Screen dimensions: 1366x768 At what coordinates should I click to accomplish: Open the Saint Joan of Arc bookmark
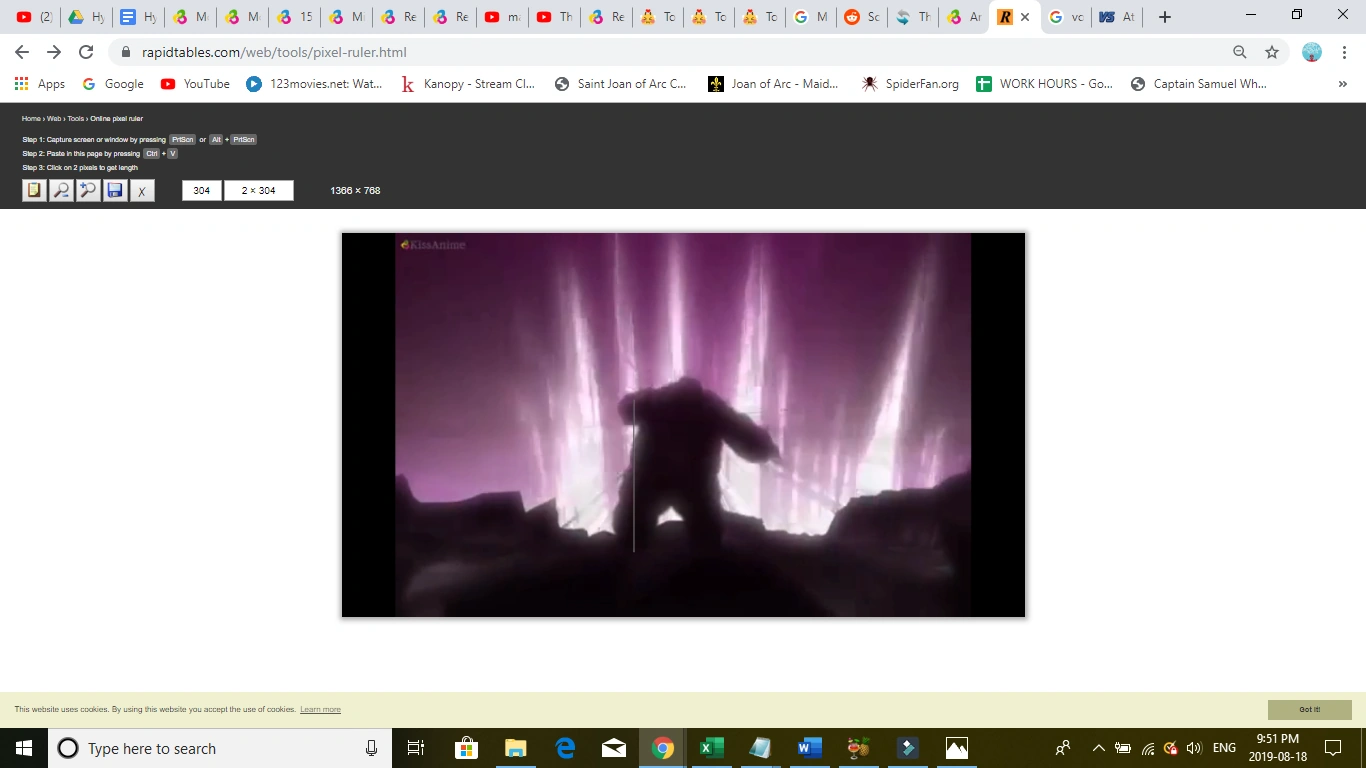(621, 84)
